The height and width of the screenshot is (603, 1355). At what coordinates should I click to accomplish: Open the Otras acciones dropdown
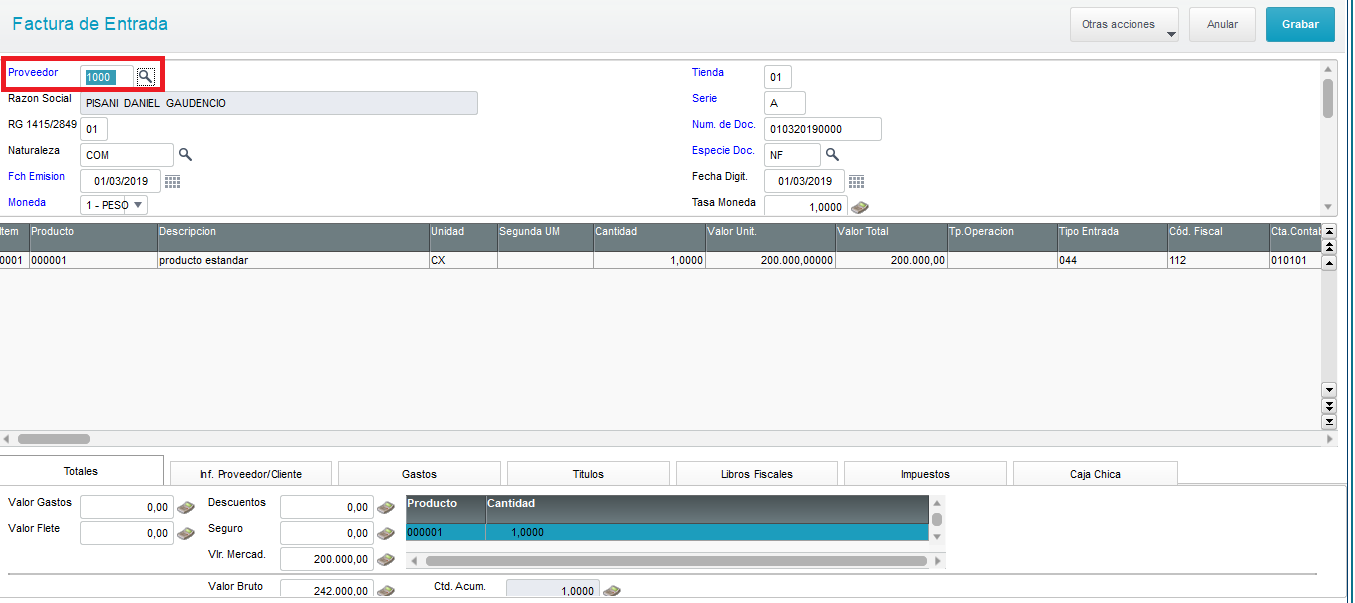1124,25
